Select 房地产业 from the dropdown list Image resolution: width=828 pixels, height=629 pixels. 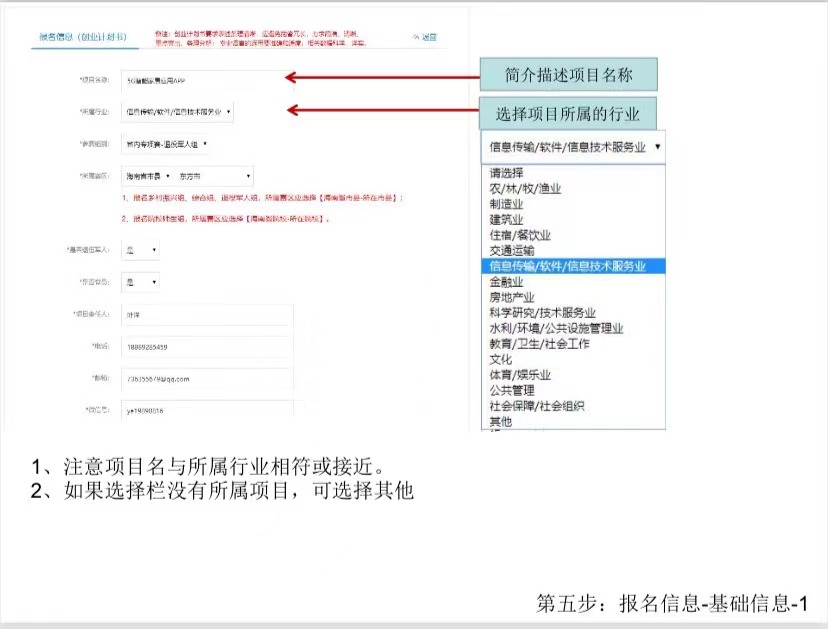[x=512, y=297]
